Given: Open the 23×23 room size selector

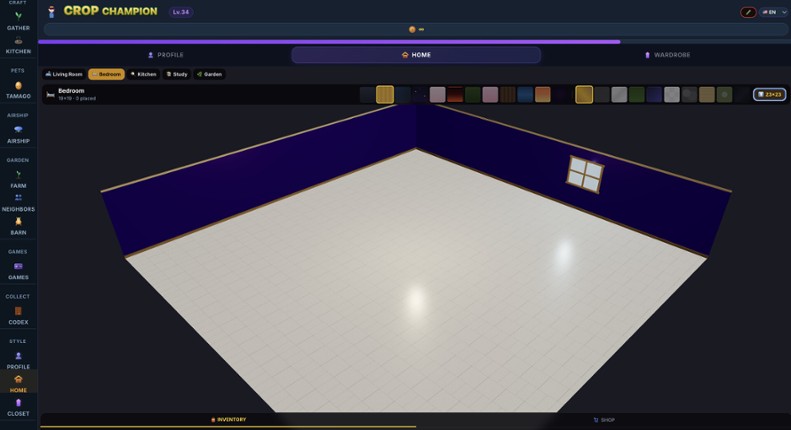Looking at the screenshot, I should (769, 95).
